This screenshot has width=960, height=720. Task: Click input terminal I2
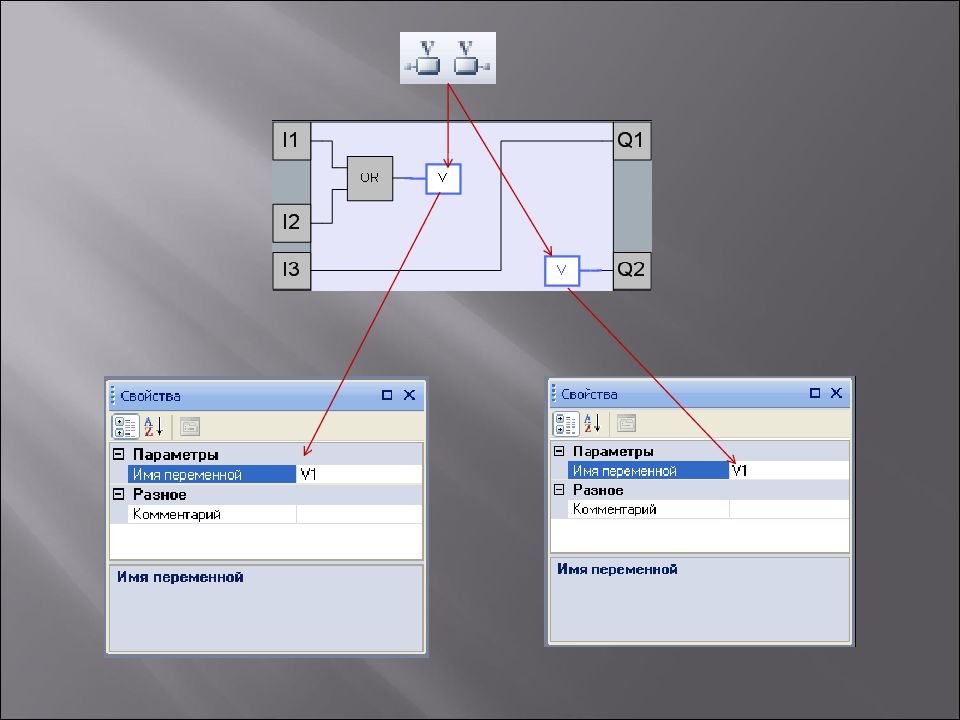(x=291, y=223)
